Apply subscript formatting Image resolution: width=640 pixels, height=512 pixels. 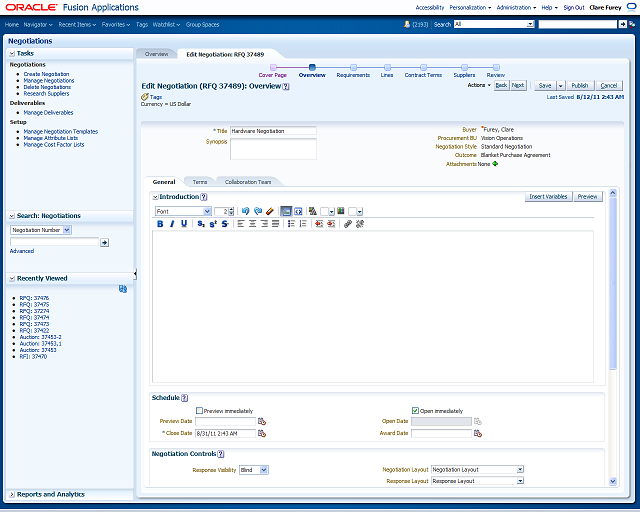click(x=200, y=224)
